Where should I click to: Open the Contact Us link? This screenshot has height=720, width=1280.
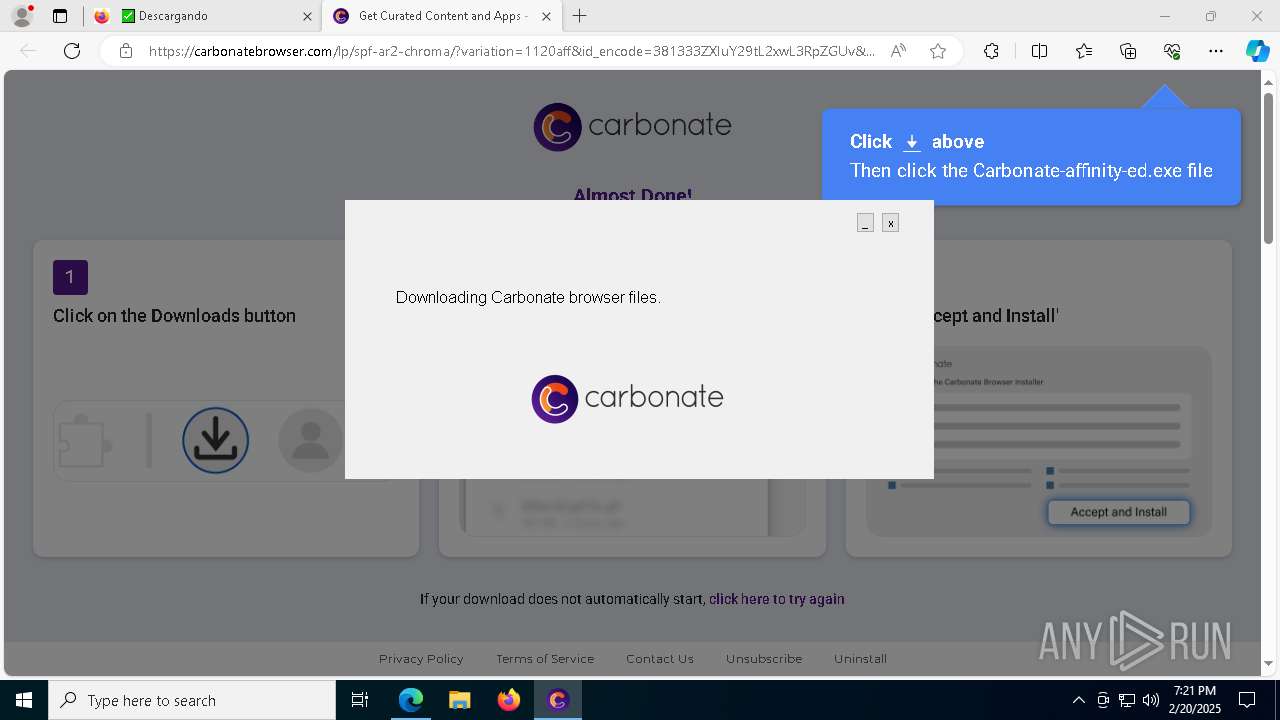pyautogui.click(x=660, y=659)
